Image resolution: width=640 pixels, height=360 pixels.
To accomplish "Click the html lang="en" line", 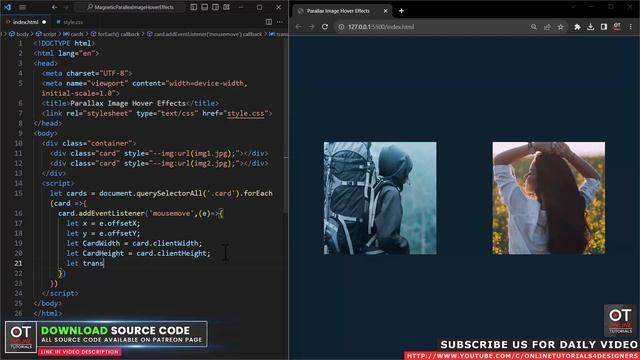I will point(66,53).
